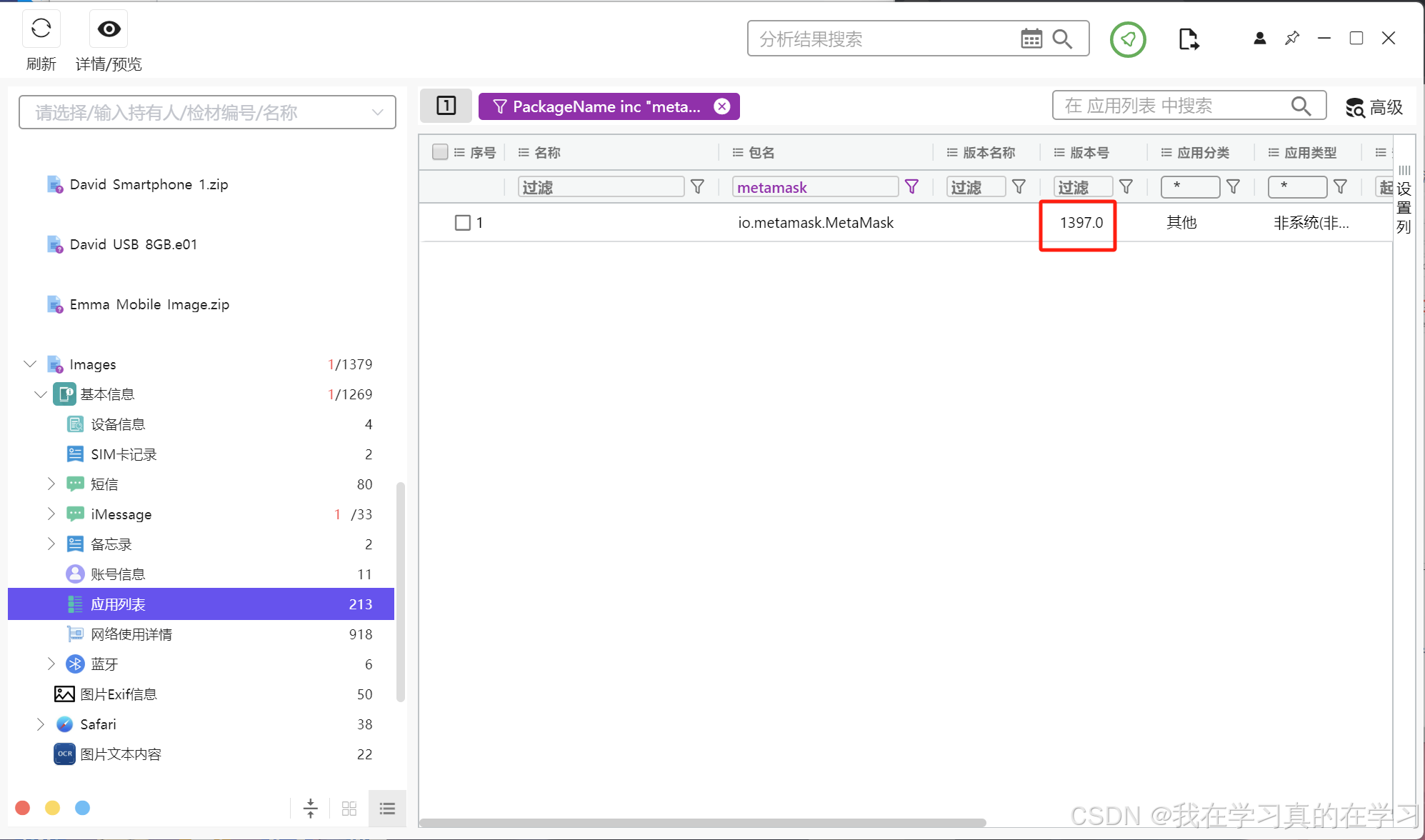Click the blue color dot

tap(83, 808)
